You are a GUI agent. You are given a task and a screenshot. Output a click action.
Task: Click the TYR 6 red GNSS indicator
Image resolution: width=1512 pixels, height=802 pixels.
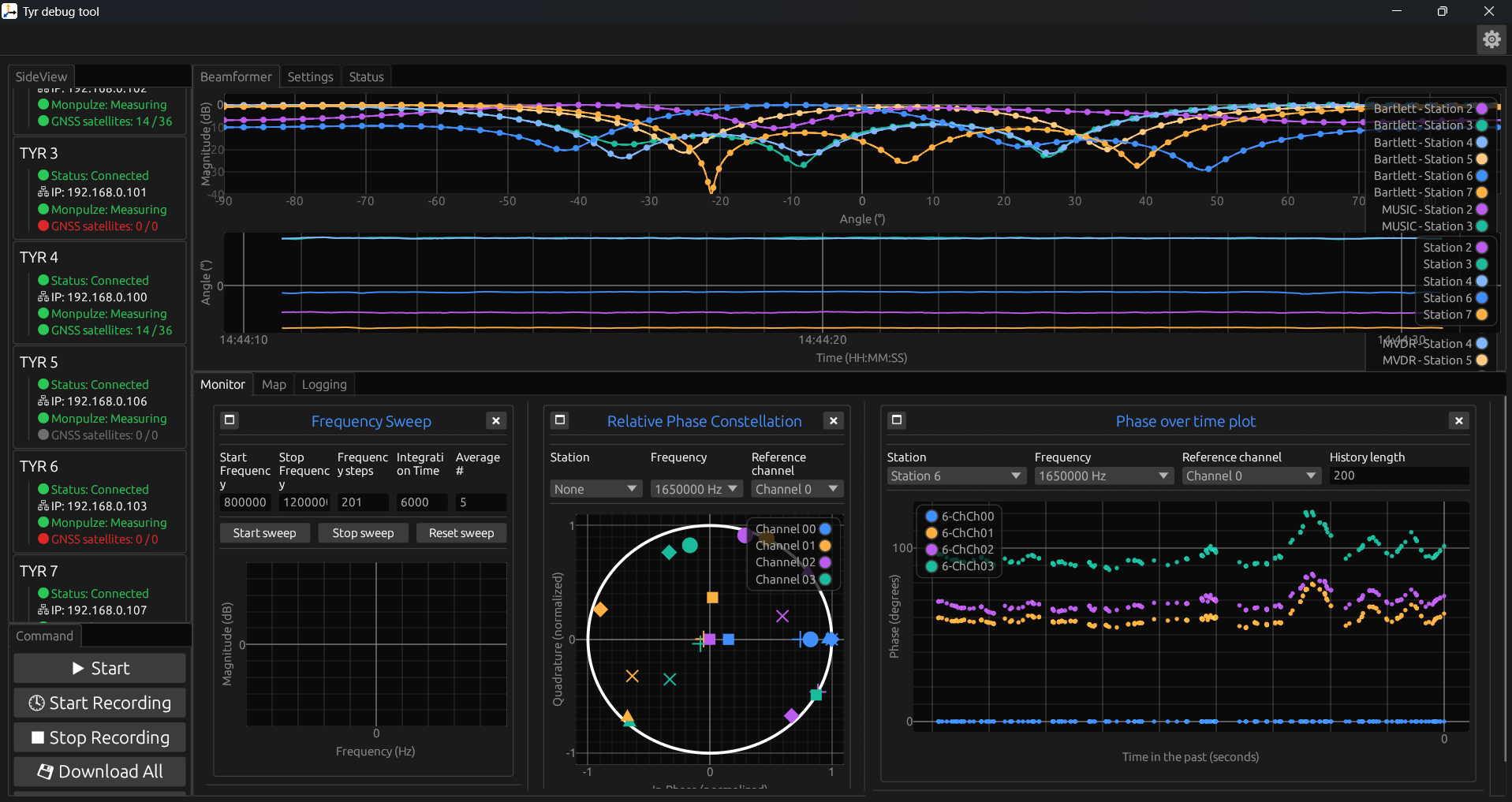pos(43,539)
